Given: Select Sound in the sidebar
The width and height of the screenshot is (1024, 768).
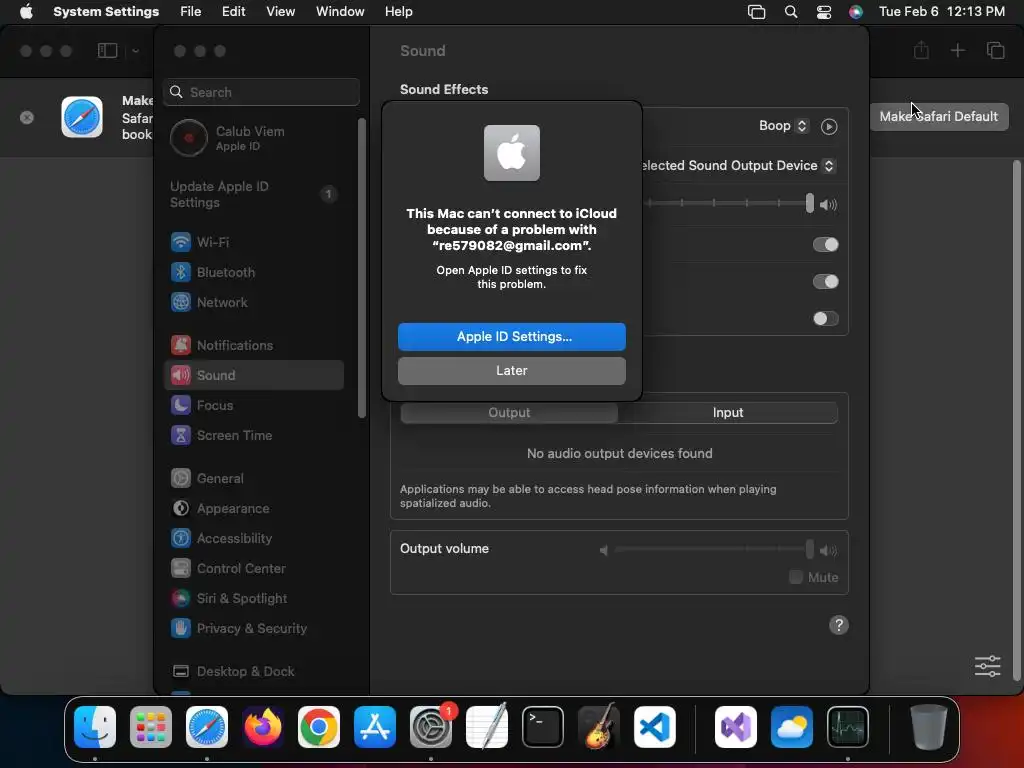Looking at the screenshot, I should (x=253, y=376).
